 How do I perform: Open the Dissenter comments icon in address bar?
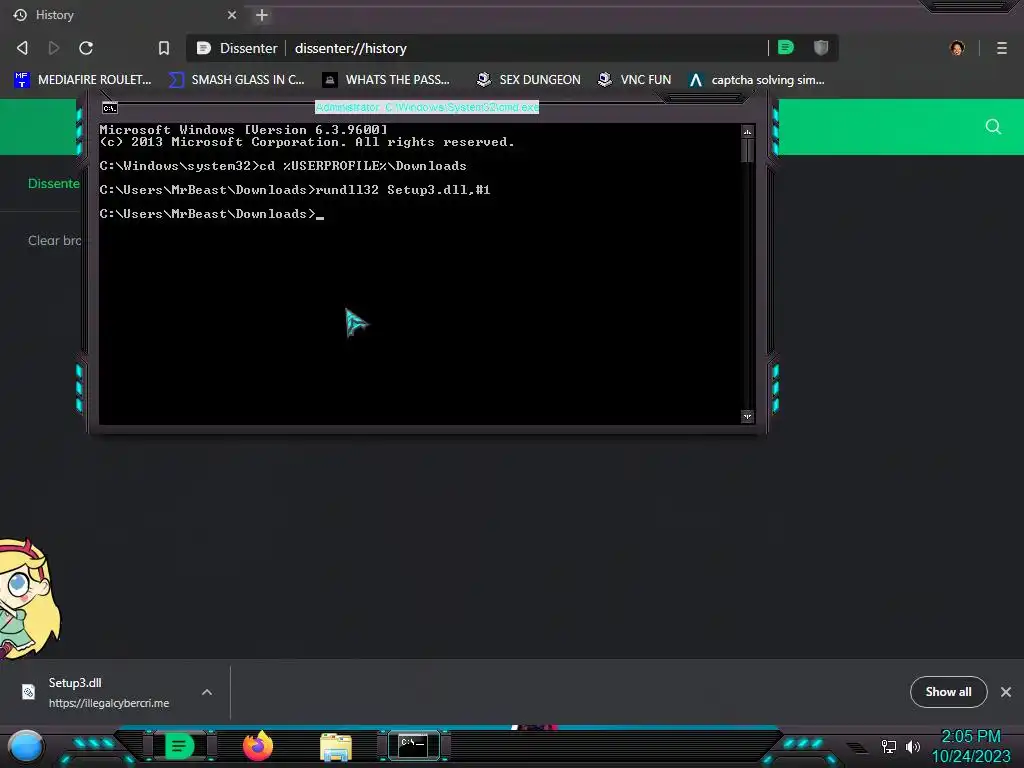coord(786,47)
